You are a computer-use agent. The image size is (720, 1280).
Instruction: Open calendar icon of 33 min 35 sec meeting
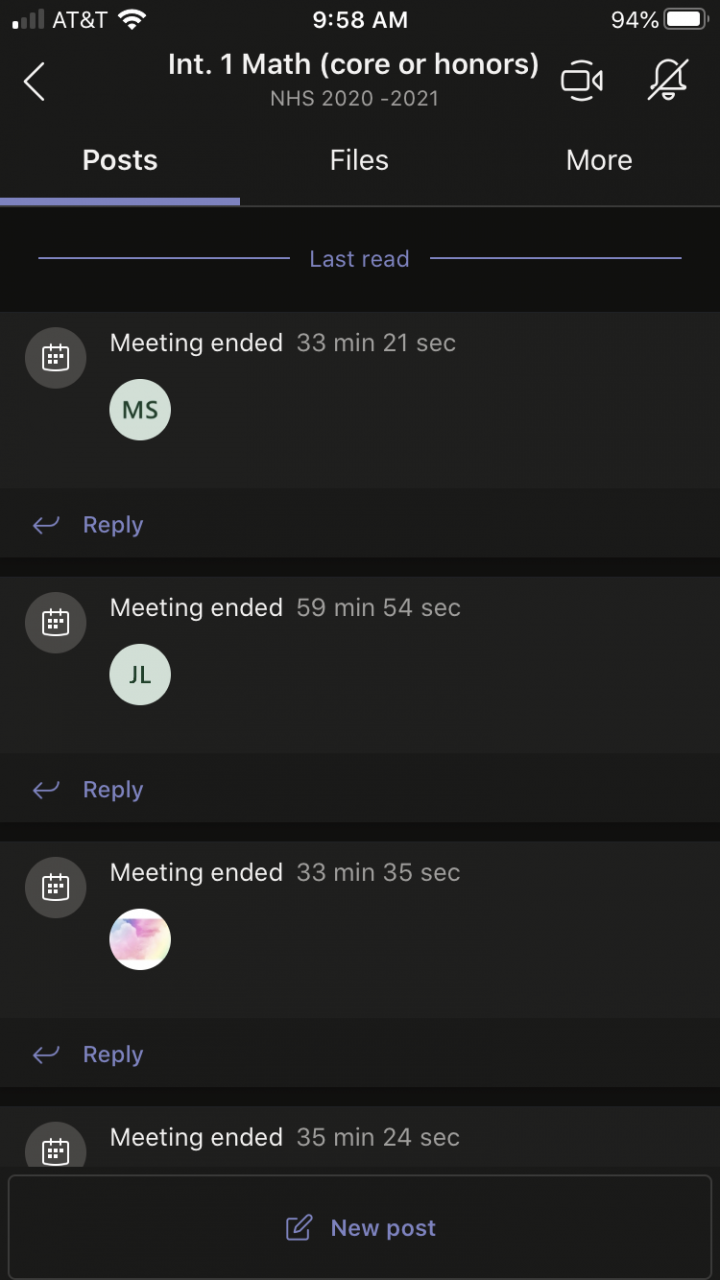click(x=56, y=887)
